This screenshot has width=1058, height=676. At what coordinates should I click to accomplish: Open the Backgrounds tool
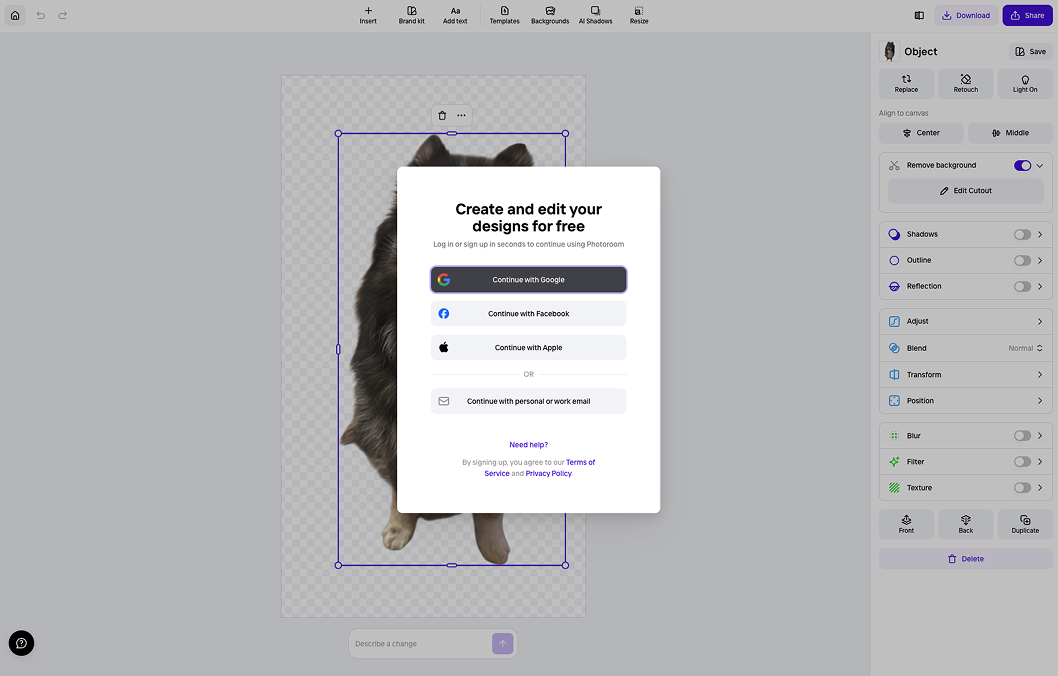coord(550,16)
